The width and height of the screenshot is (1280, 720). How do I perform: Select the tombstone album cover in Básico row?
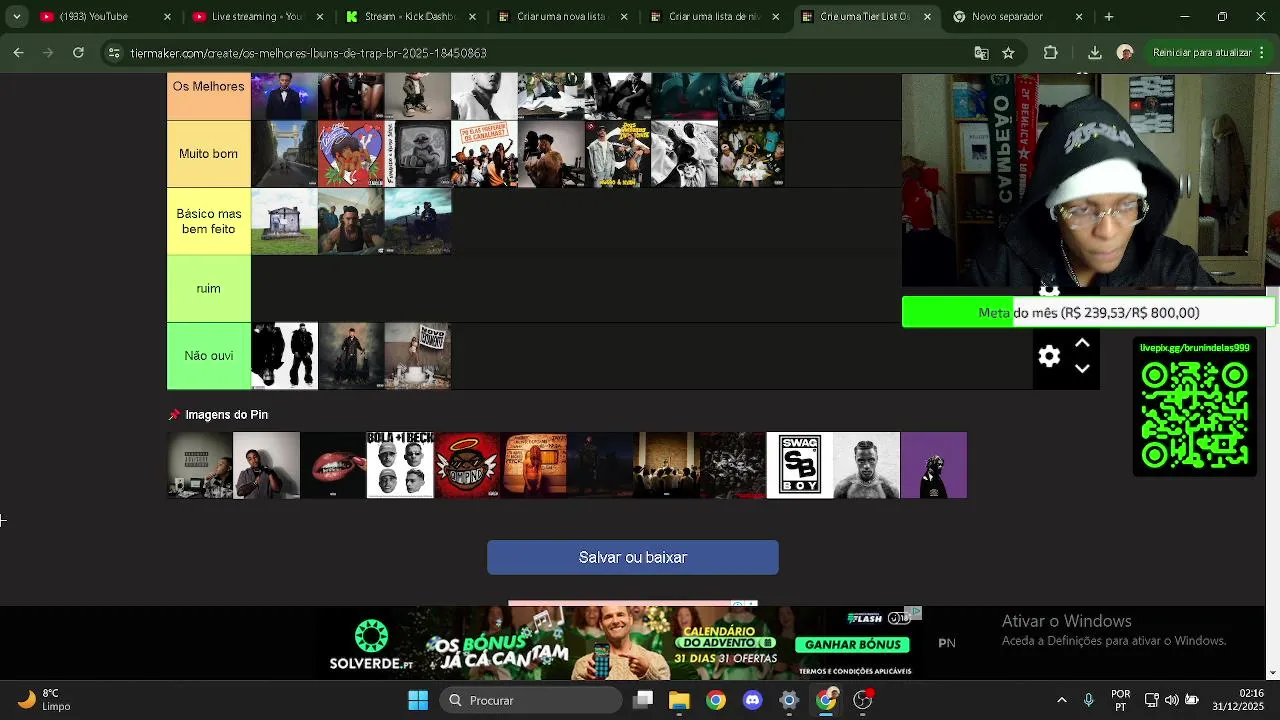[284, 221]
